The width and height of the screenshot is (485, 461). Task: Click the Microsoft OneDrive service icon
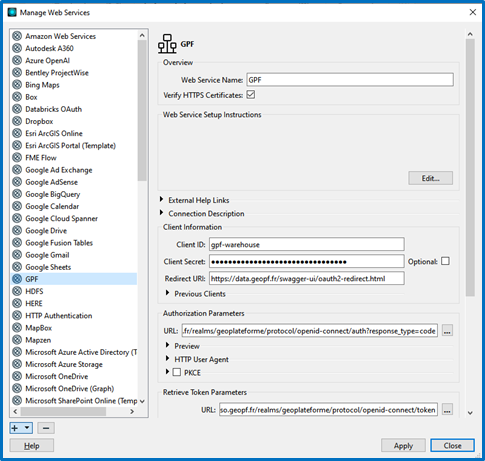17,376
